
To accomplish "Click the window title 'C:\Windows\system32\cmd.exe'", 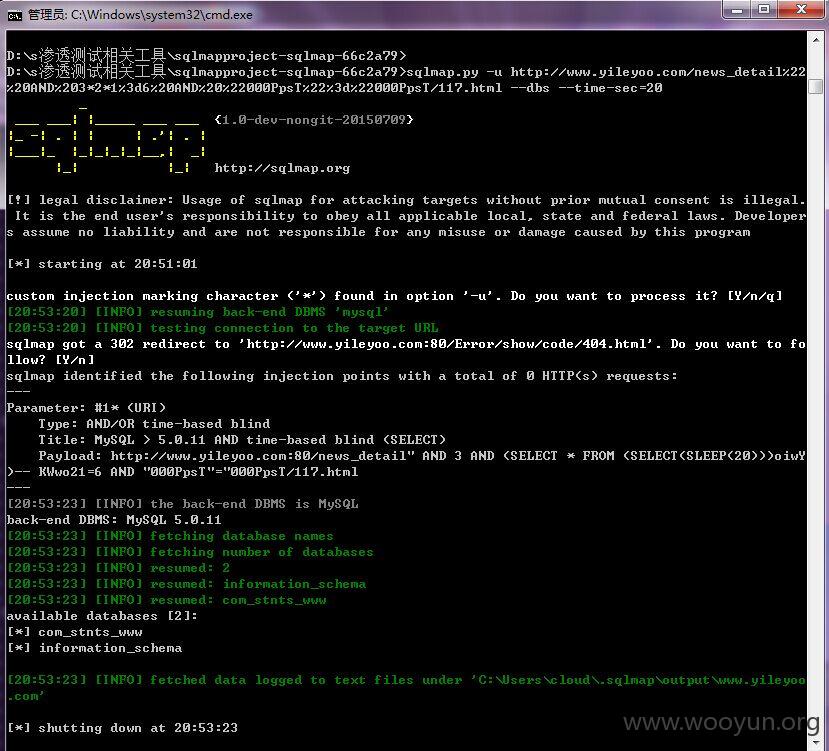I will coord(162,15).
